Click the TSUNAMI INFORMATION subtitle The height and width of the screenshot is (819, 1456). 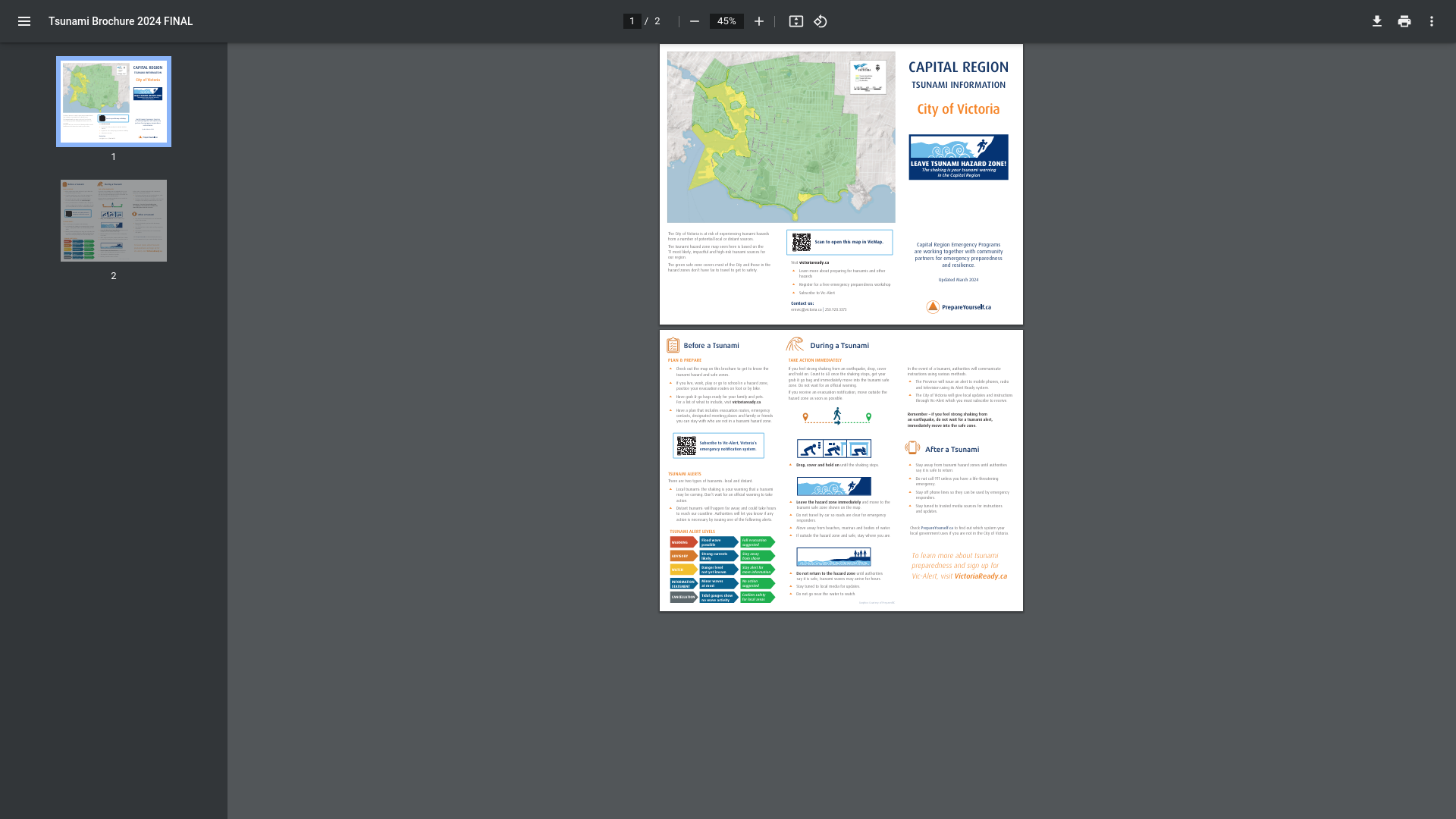(959, 85)
